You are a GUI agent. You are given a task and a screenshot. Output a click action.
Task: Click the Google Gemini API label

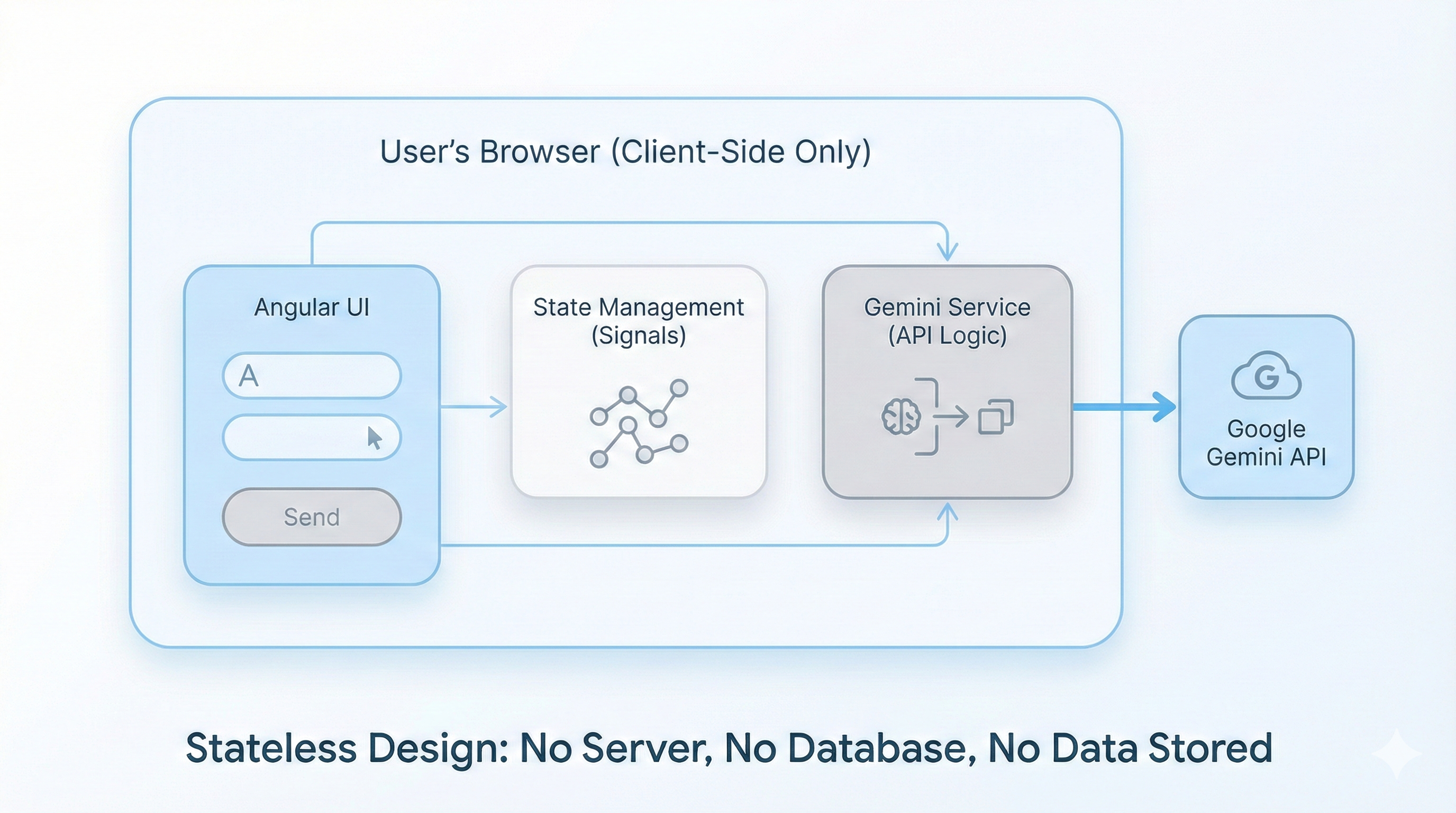(1266, 442)
